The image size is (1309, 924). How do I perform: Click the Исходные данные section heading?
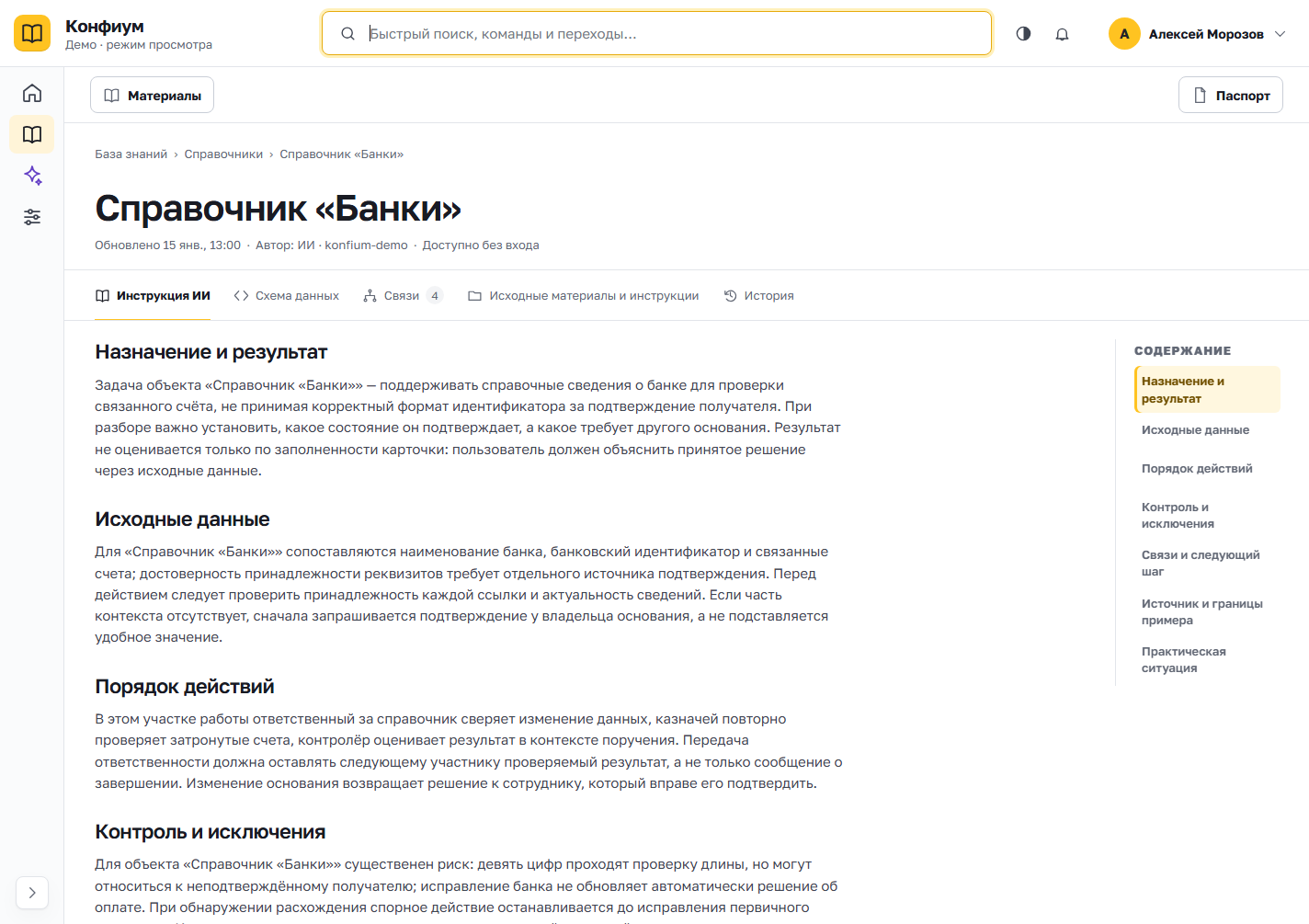click(x=182, y=519)
